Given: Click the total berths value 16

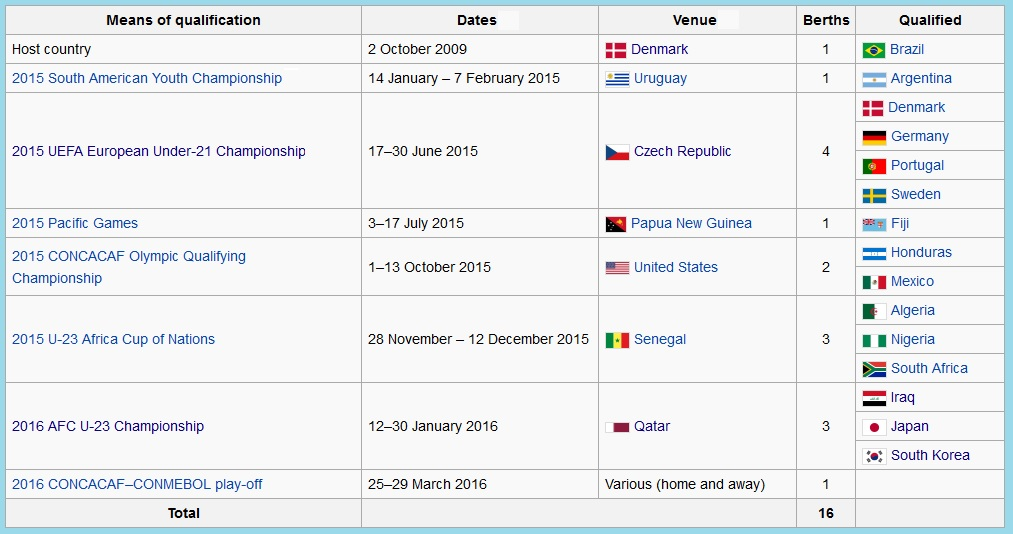Looking at the screenshot, I should [826, 513].
